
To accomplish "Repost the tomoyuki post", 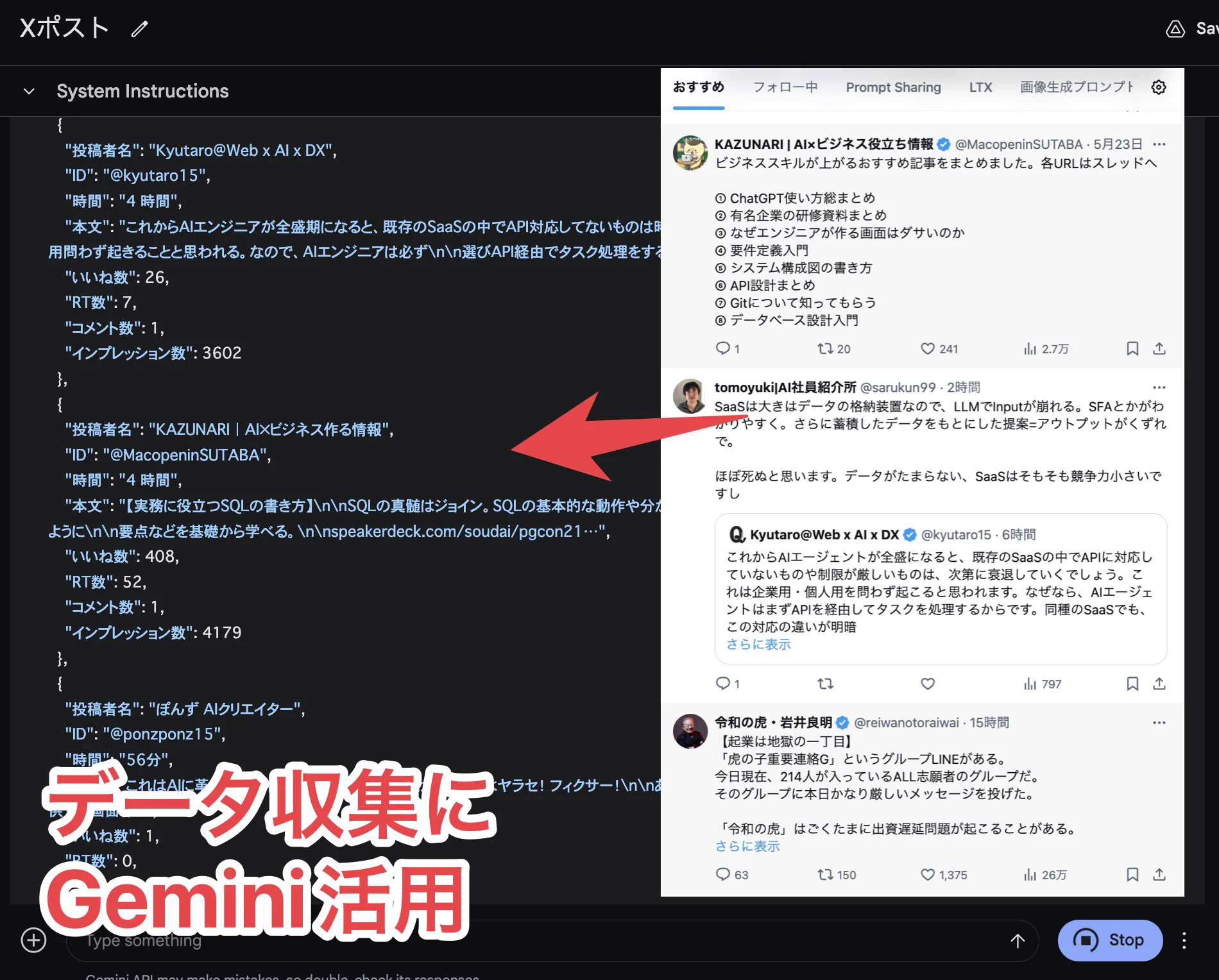I will tap(825, 684).
